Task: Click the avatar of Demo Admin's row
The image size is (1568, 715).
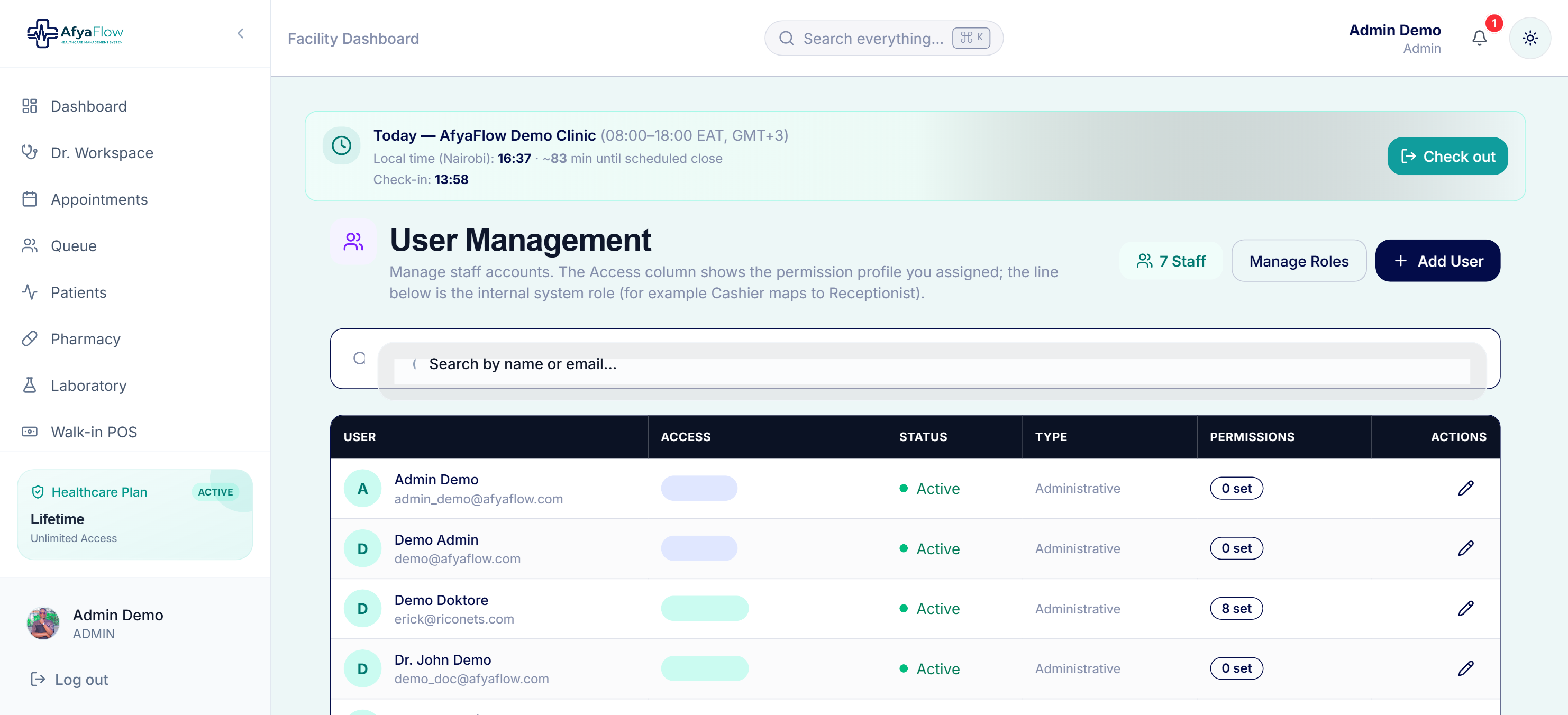Action: pos(363,549)
